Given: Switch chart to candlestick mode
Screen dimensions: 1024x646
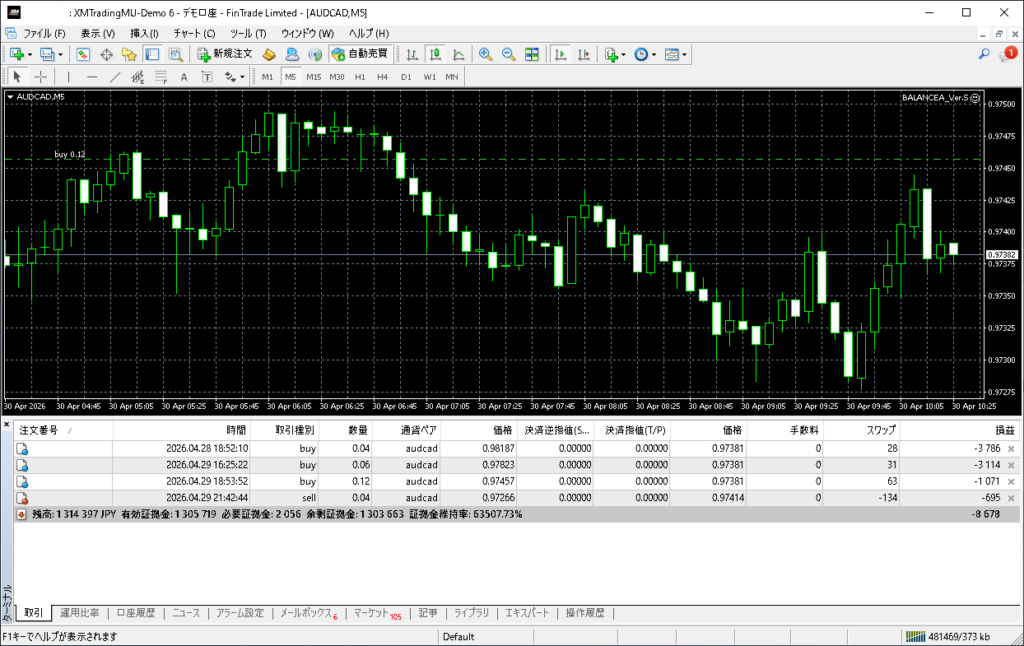Looking at the screenshot, I should 436,54.
